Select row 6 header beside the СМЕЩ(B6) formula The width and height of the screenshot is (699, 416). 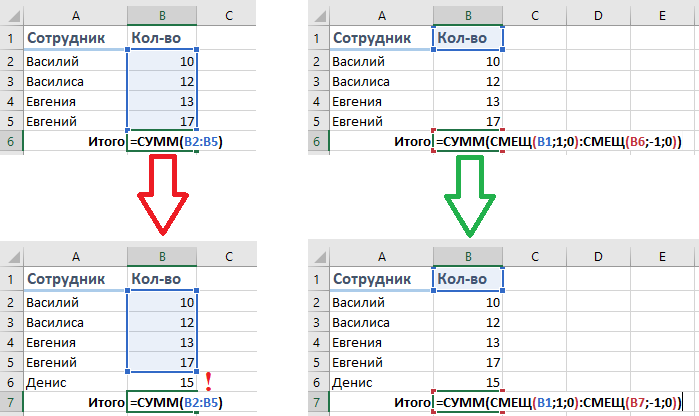(316, 142)
